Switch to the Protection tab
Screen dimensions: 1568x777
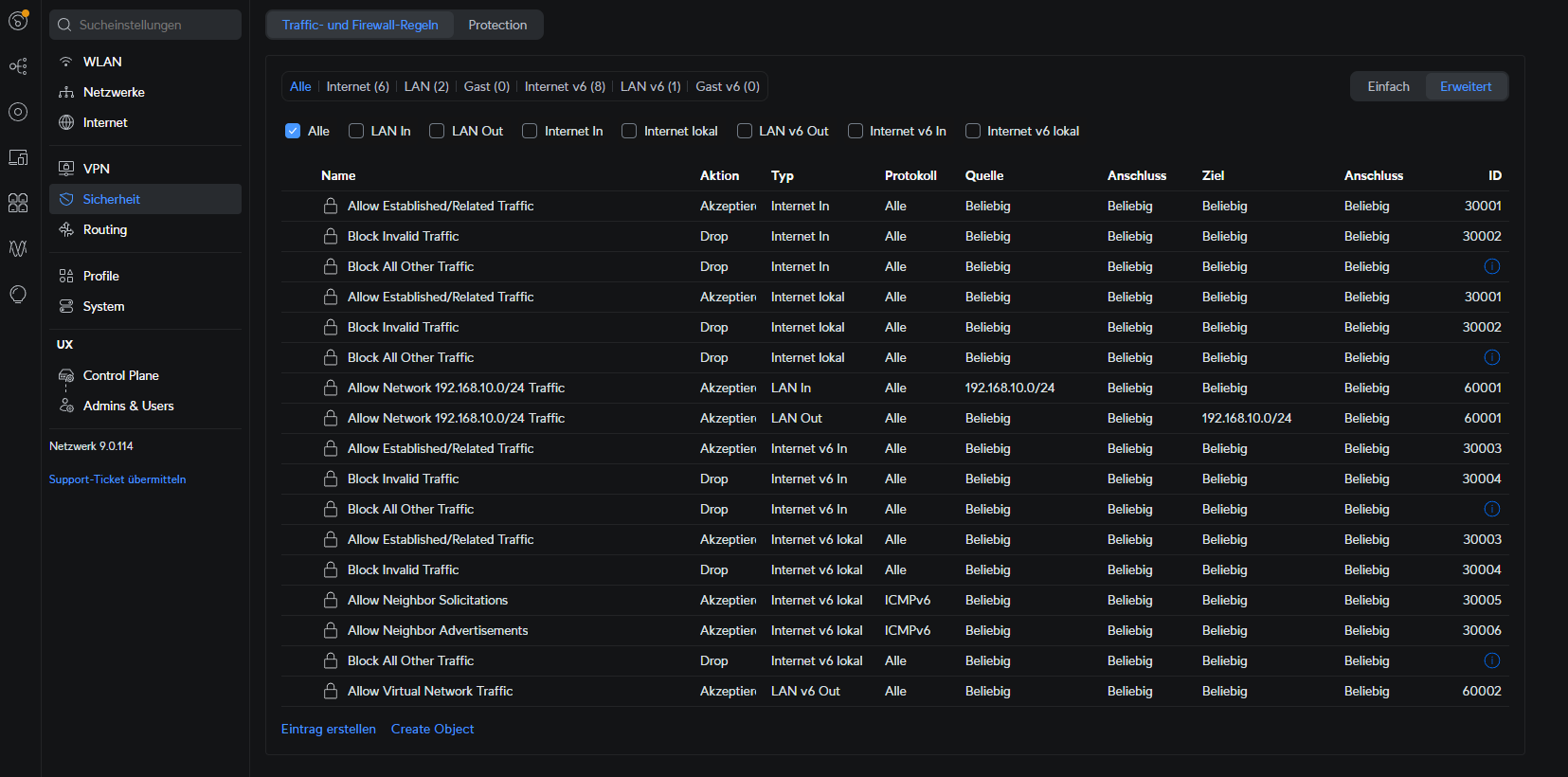click(497, 25)
